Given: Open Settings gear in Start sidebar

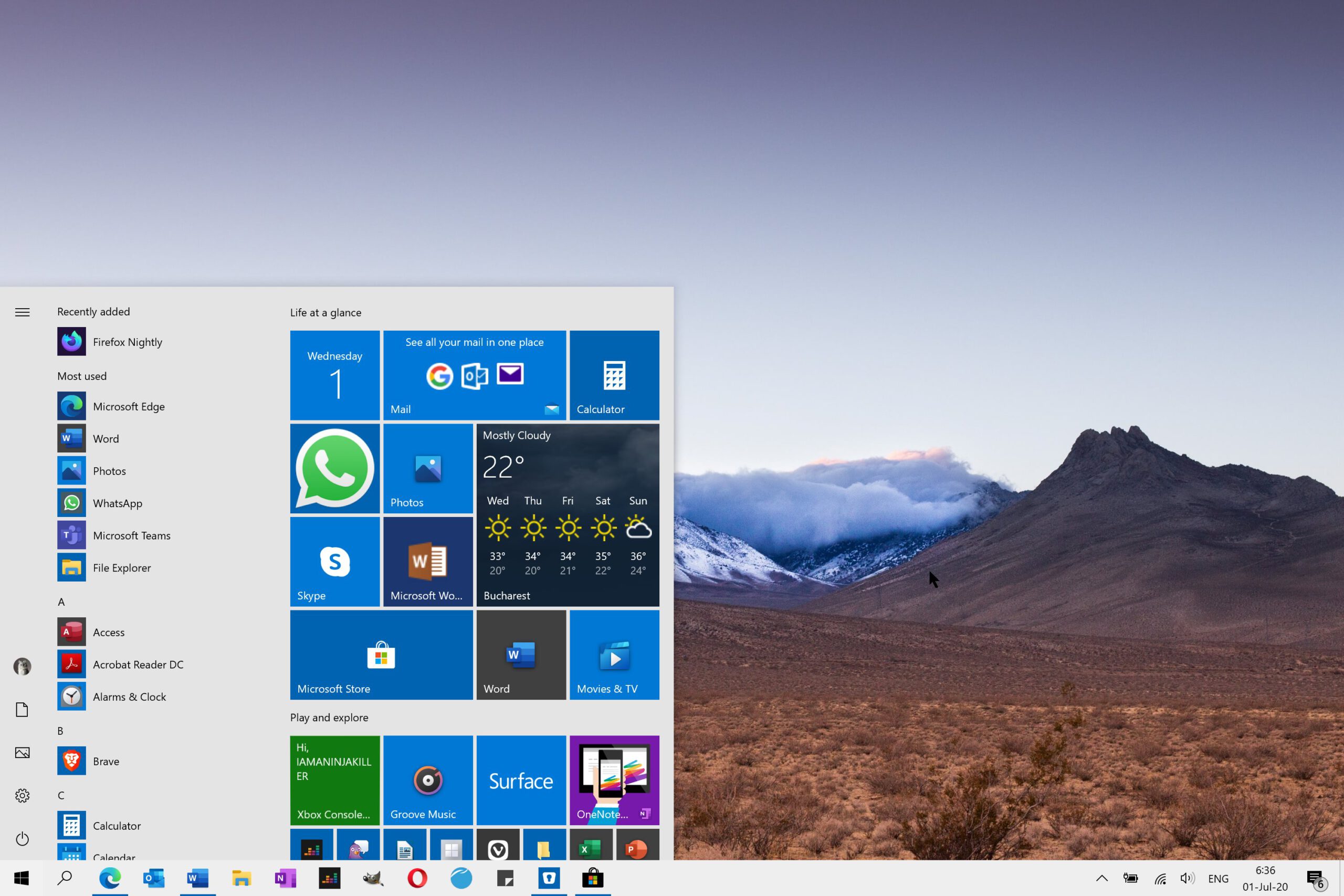Looking at the screenshot, I should point(22,795).
